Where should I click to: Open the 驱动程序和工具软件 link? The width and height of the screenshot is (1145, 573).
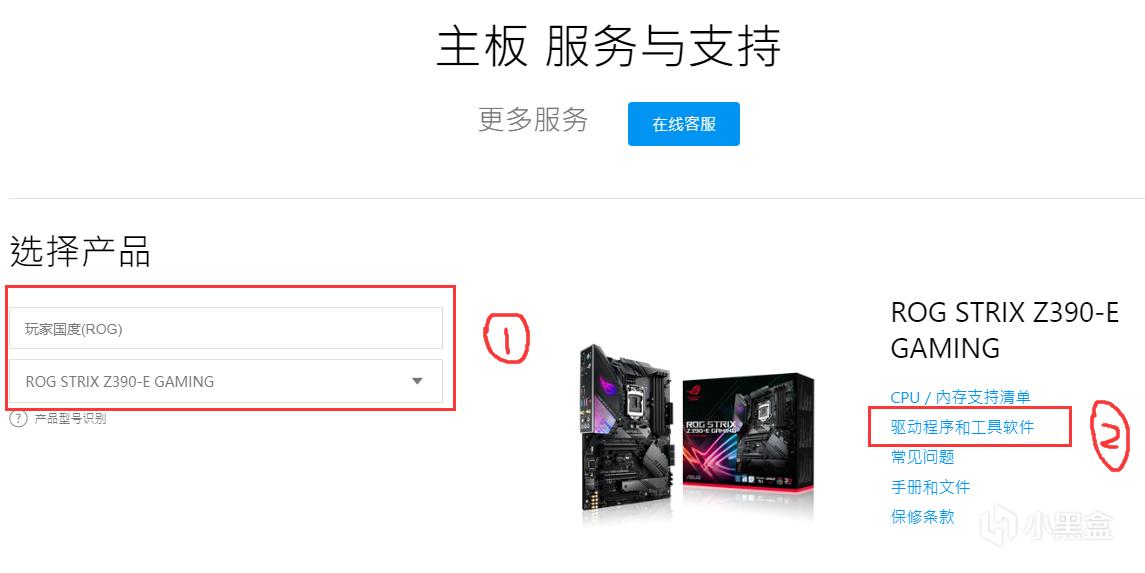coord(962,427)
